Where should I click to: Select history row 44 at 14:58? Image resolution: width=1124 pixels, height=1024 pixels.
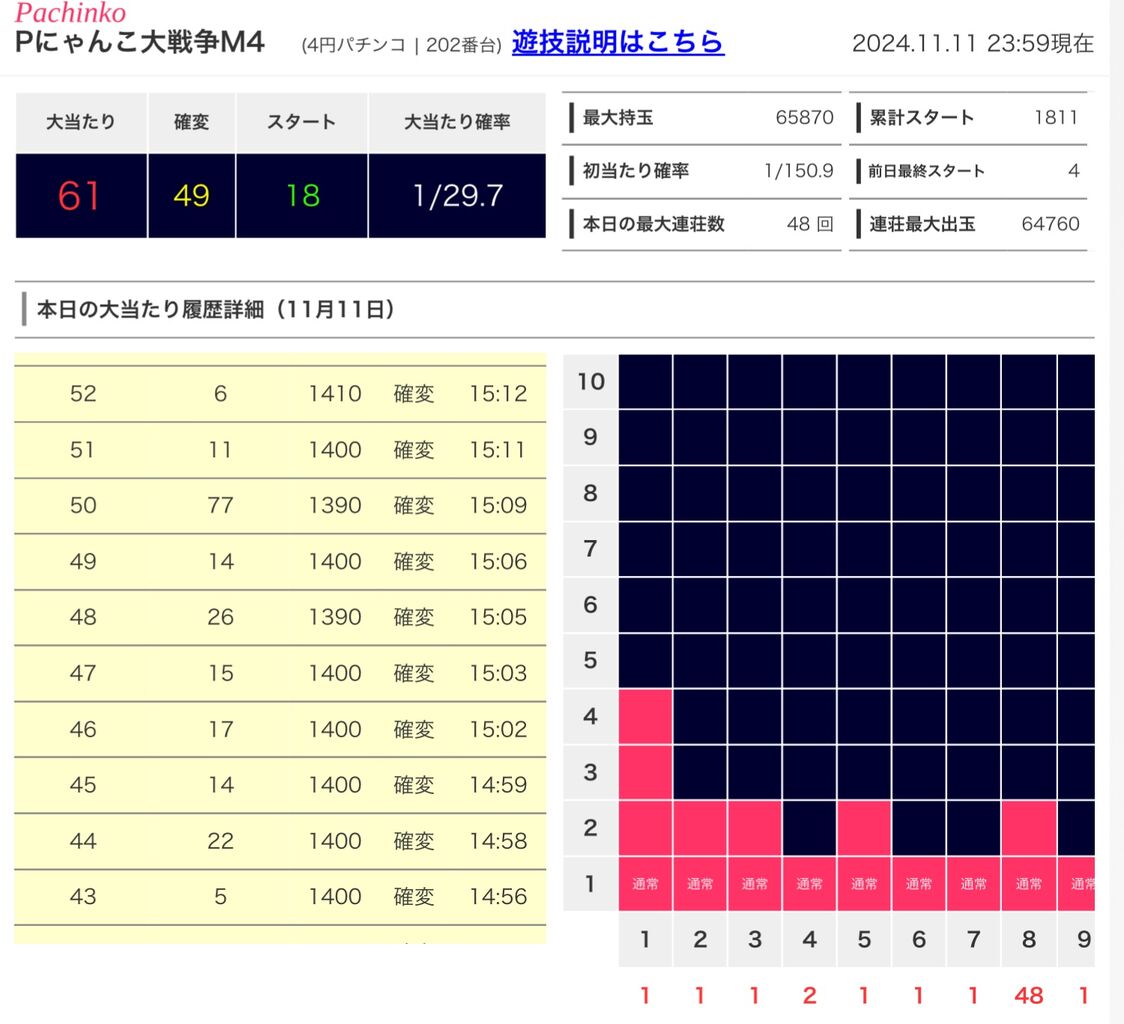(280, 841)
